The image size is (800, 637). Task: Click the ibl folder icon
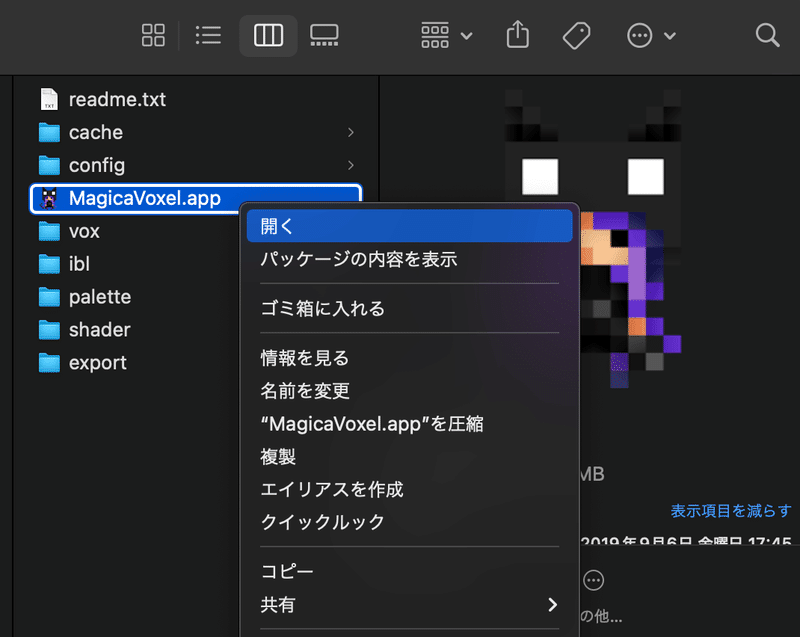(49, 264)
